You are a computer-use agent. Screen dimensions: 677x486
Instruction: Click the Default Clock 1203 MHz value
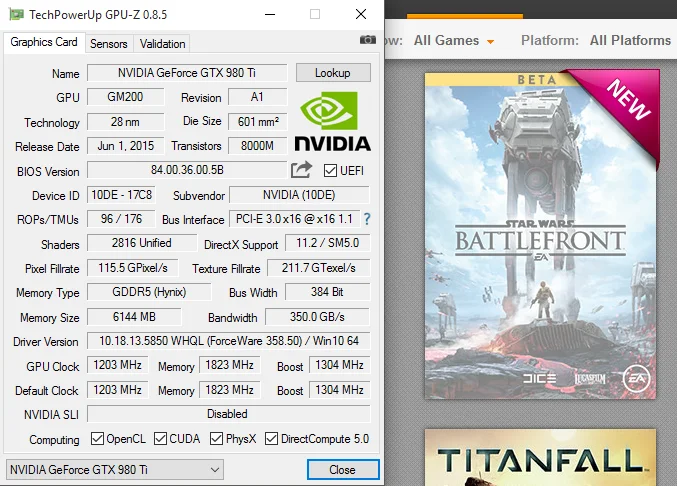(117, 390)
